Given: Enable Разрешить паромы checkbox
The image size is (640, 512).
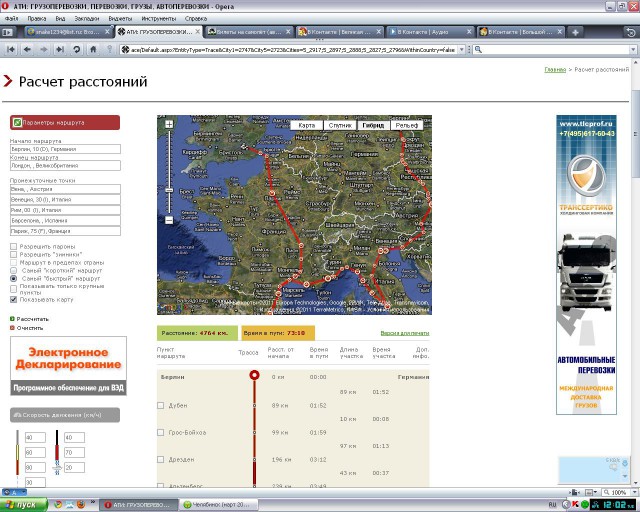Looking at the screenshot, I should click(13, 246).
